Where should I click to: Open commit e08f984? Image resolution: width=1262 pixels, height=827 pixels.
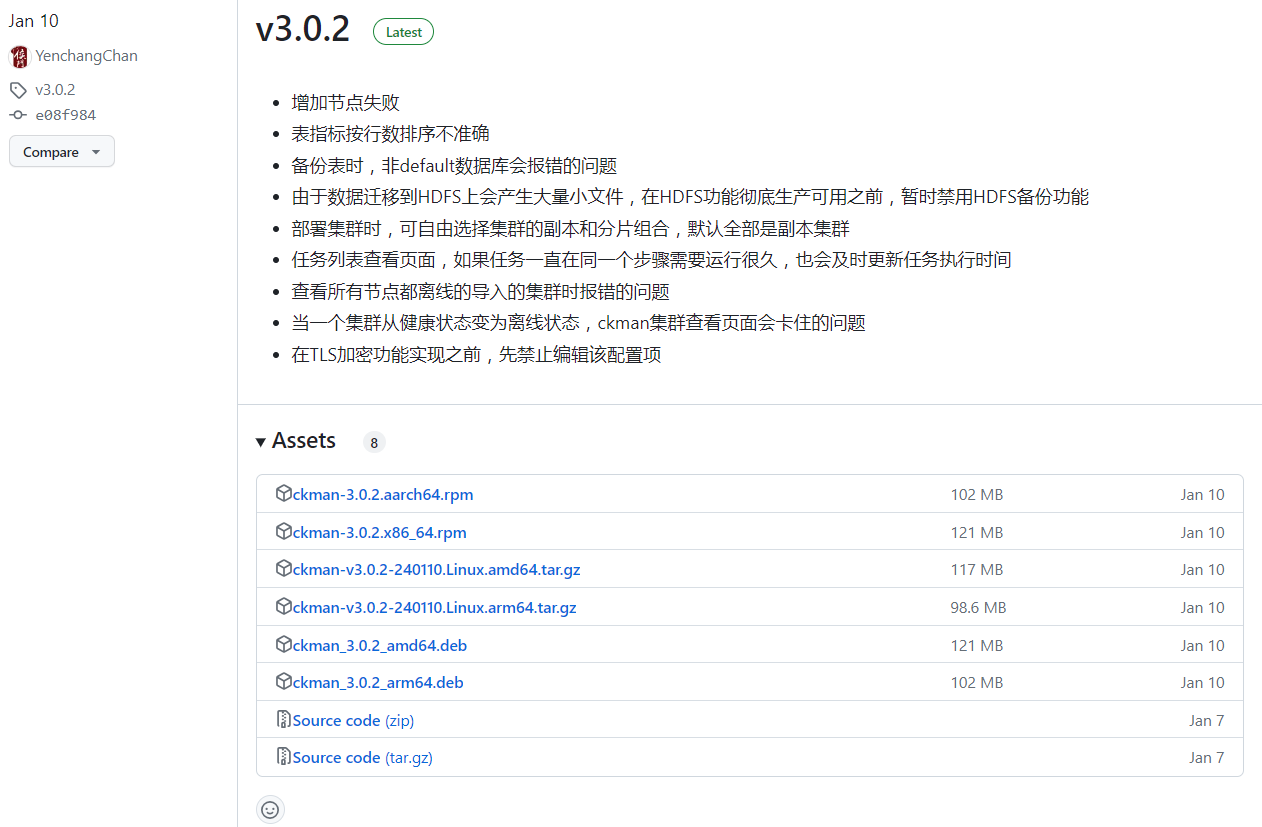tap(66, 115)
